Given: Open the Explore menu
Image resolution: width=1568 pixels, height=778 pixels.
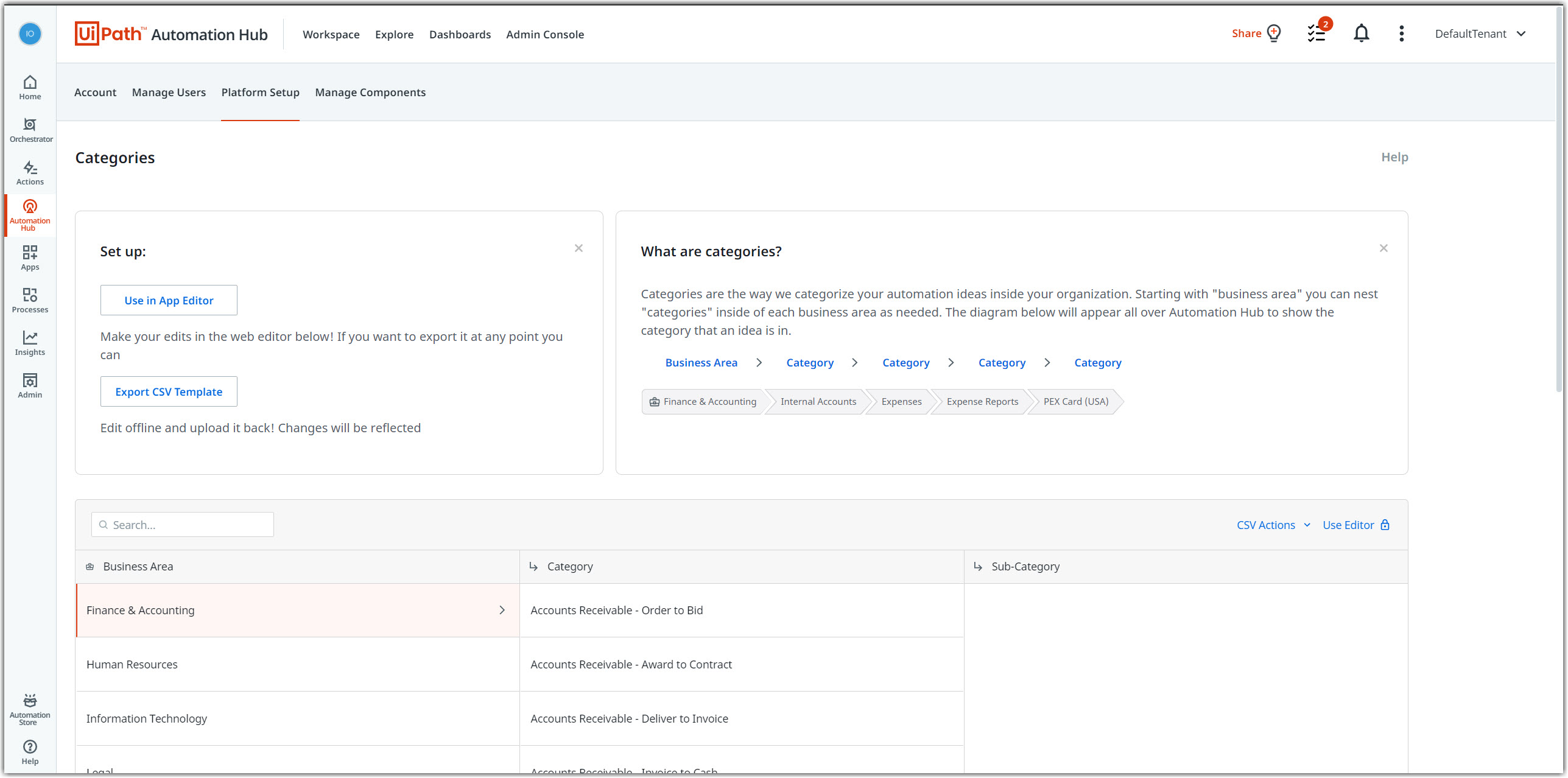Looking at the screenshot, I should pos(394,34).
